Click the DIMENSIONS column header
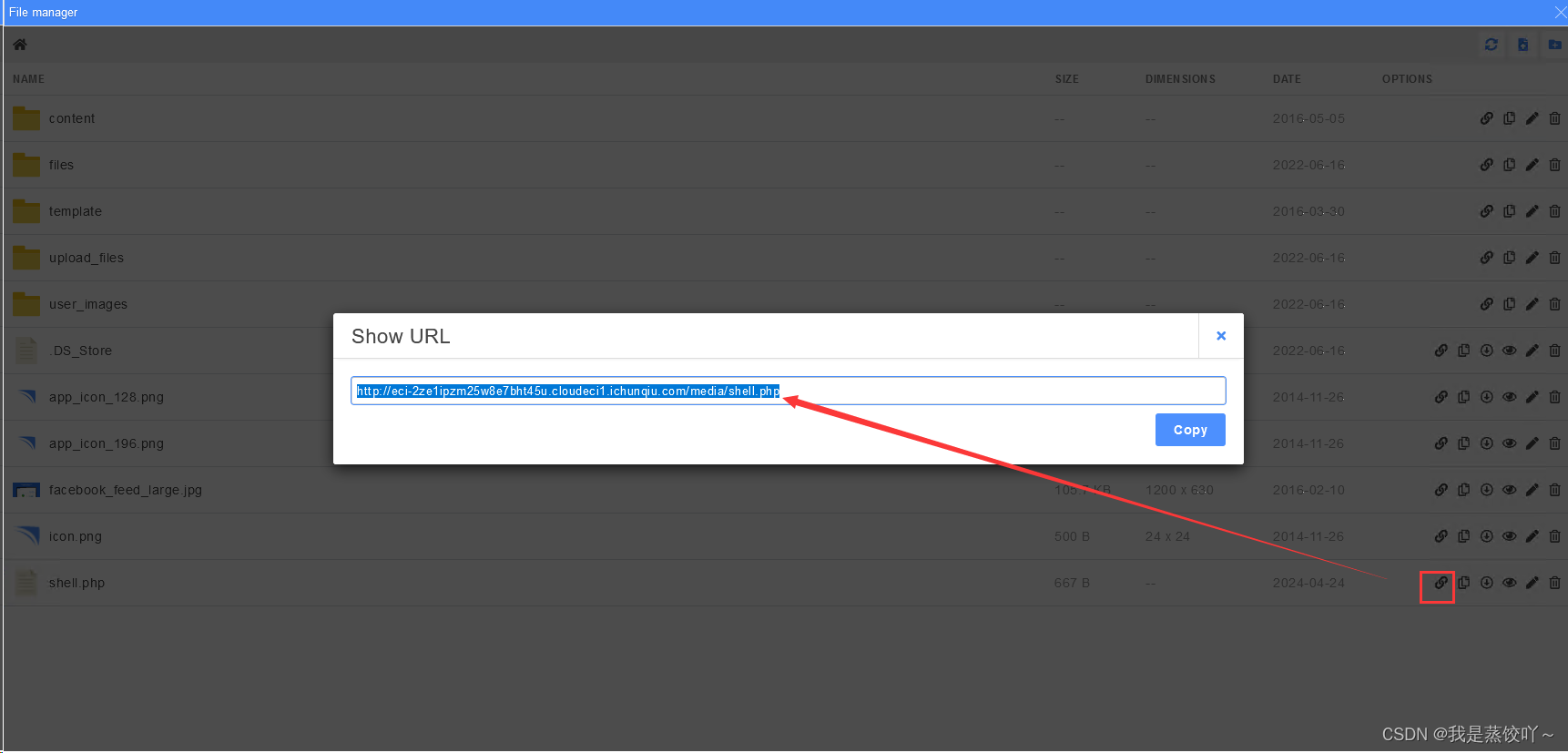The height and width of the screenshot is (753, 1568). (1180, 79)
